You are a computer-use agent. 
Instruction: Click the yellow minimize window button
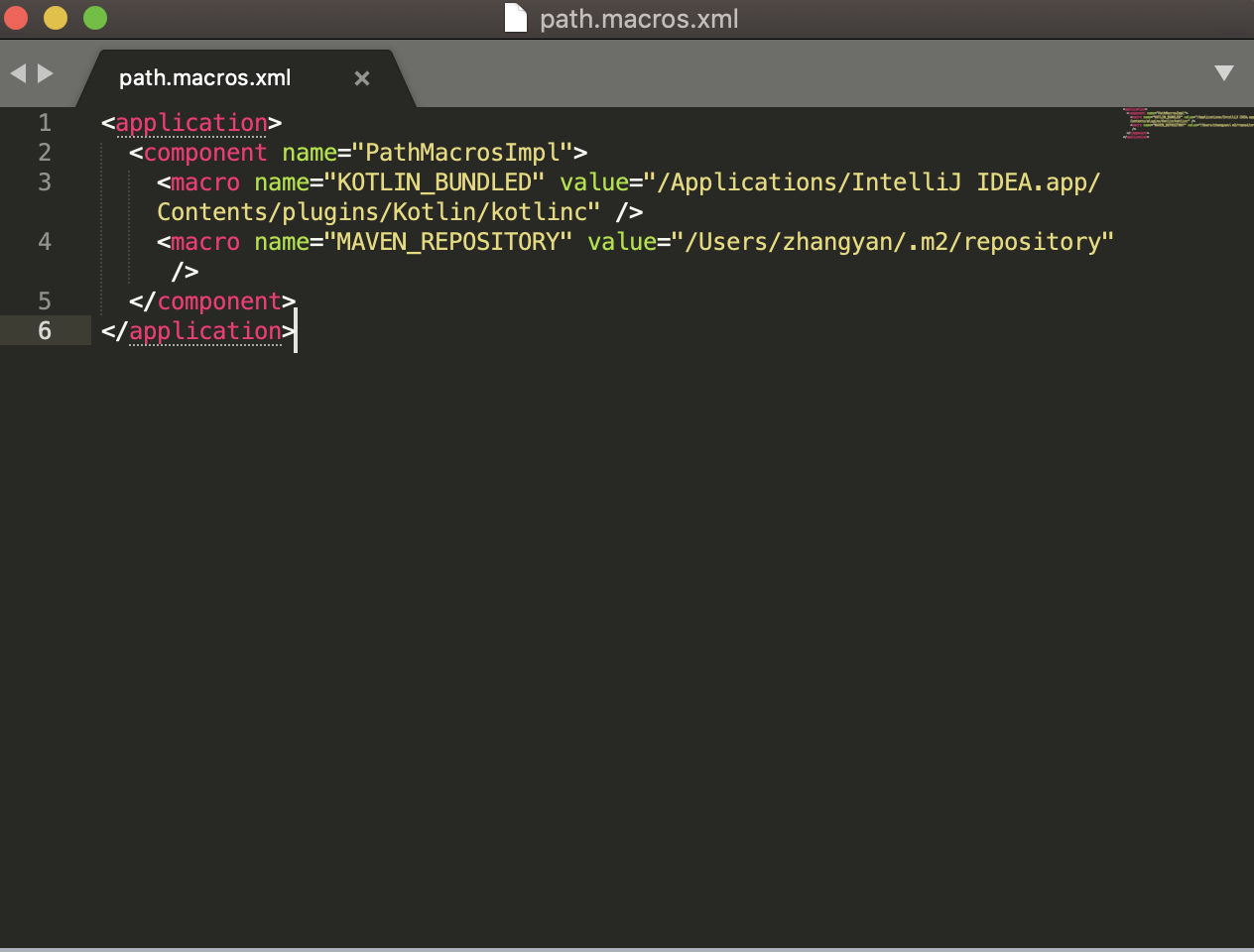56,18
